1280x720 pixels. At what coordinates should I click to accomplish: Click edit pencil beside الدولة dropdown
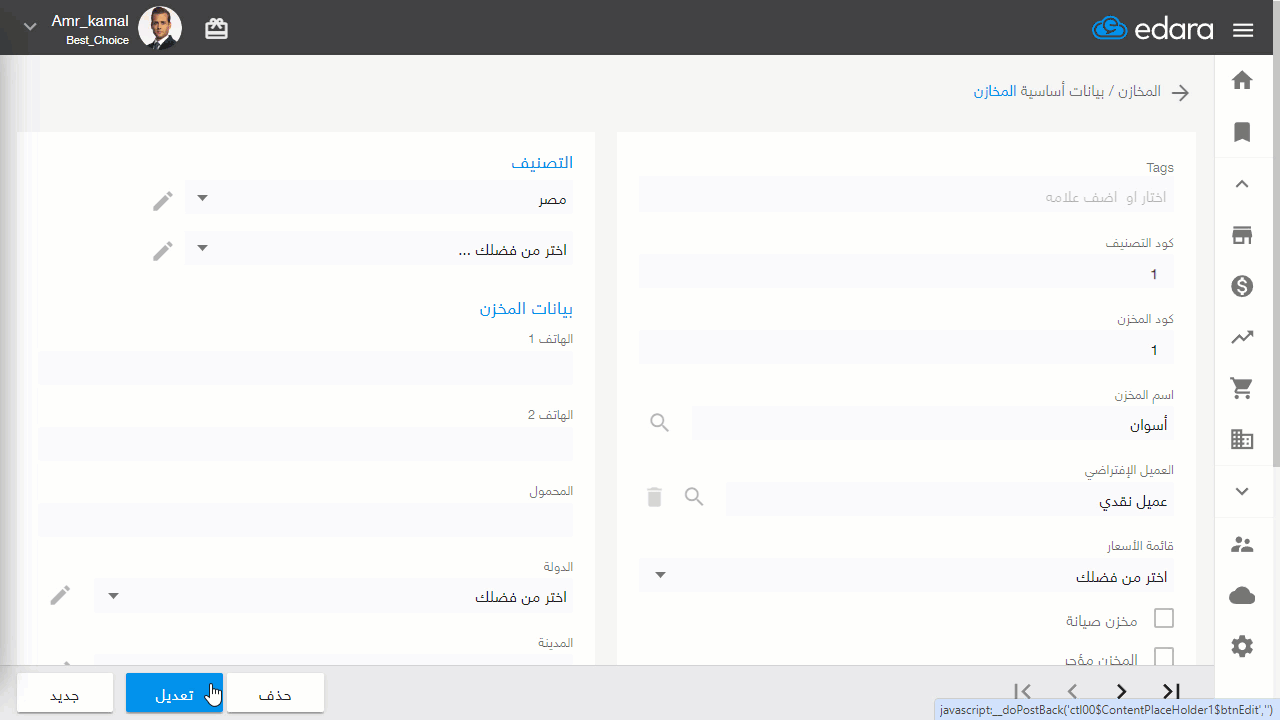click(61, 596)
